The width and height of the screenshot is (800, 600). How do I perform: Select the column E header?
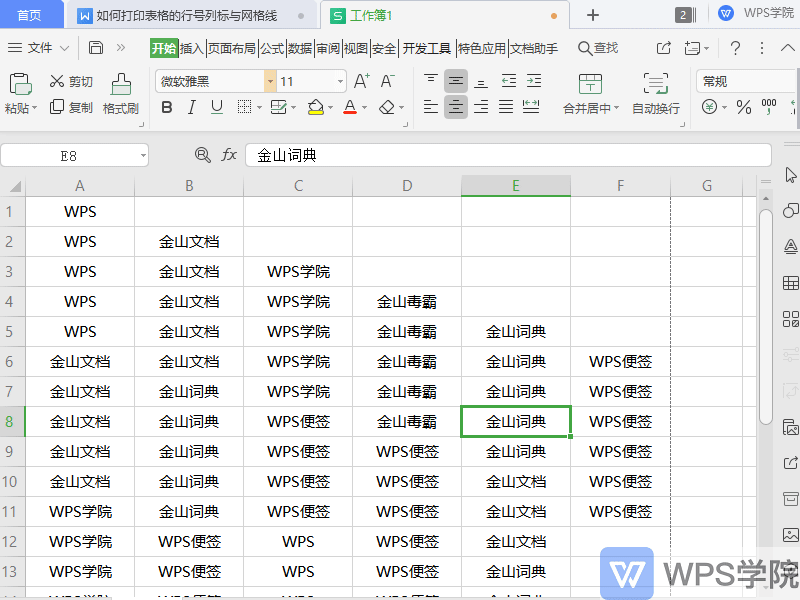[x=516, y=185]
